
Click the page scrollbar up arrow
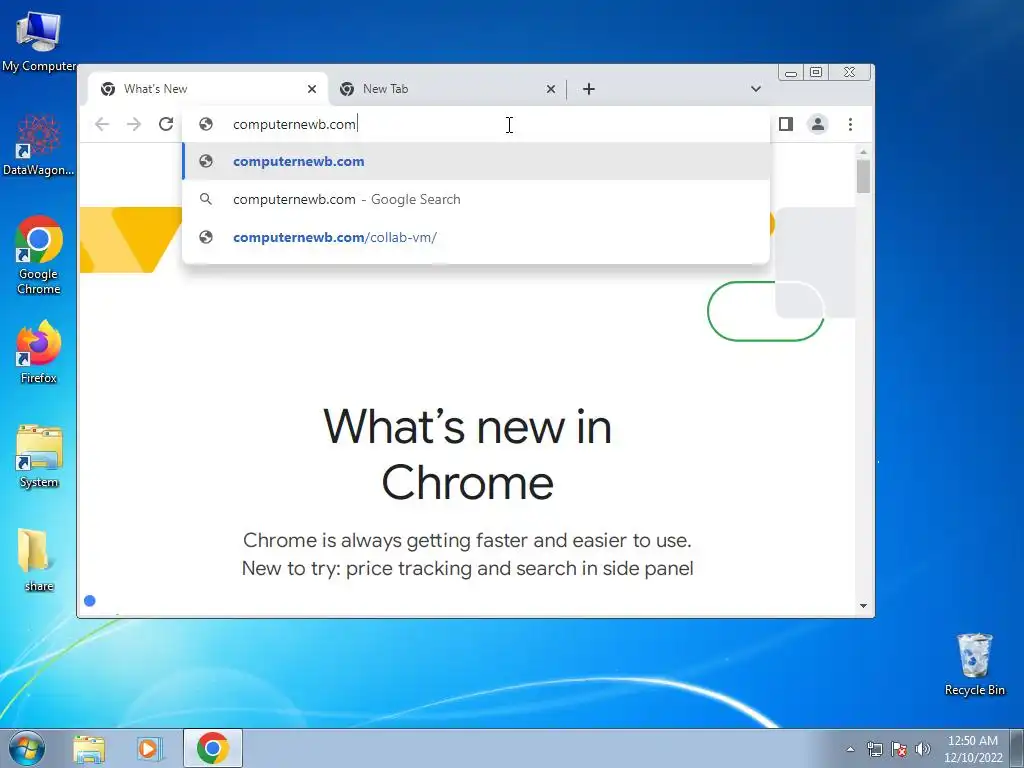coord(863,152)
